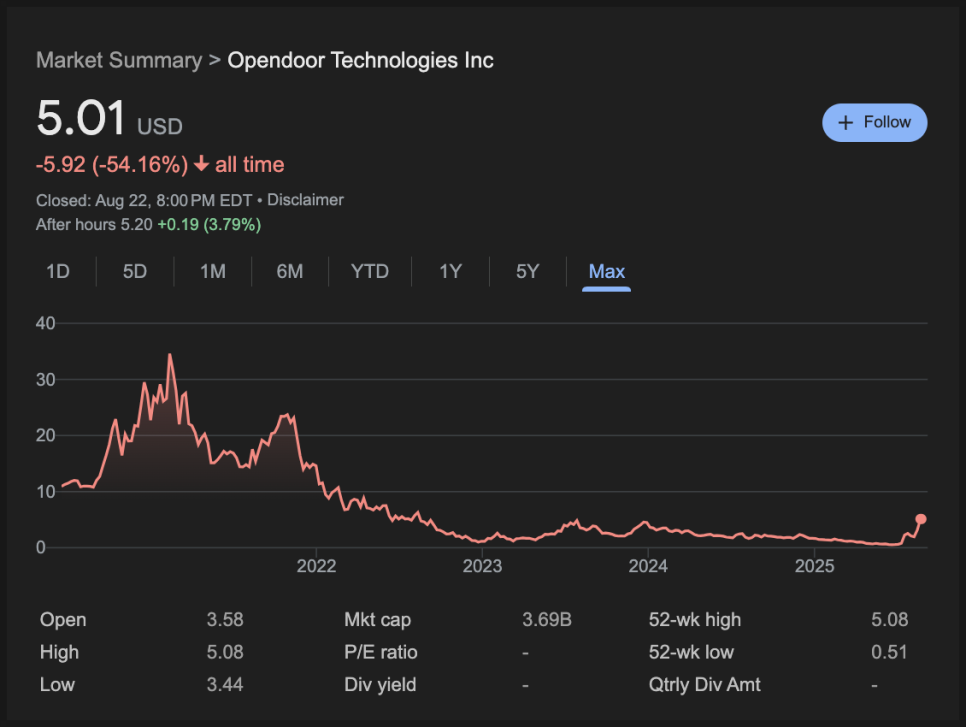Click the 52-wk low label
Viewport: 966px width, 727px height.
click(x=691, y=652)
